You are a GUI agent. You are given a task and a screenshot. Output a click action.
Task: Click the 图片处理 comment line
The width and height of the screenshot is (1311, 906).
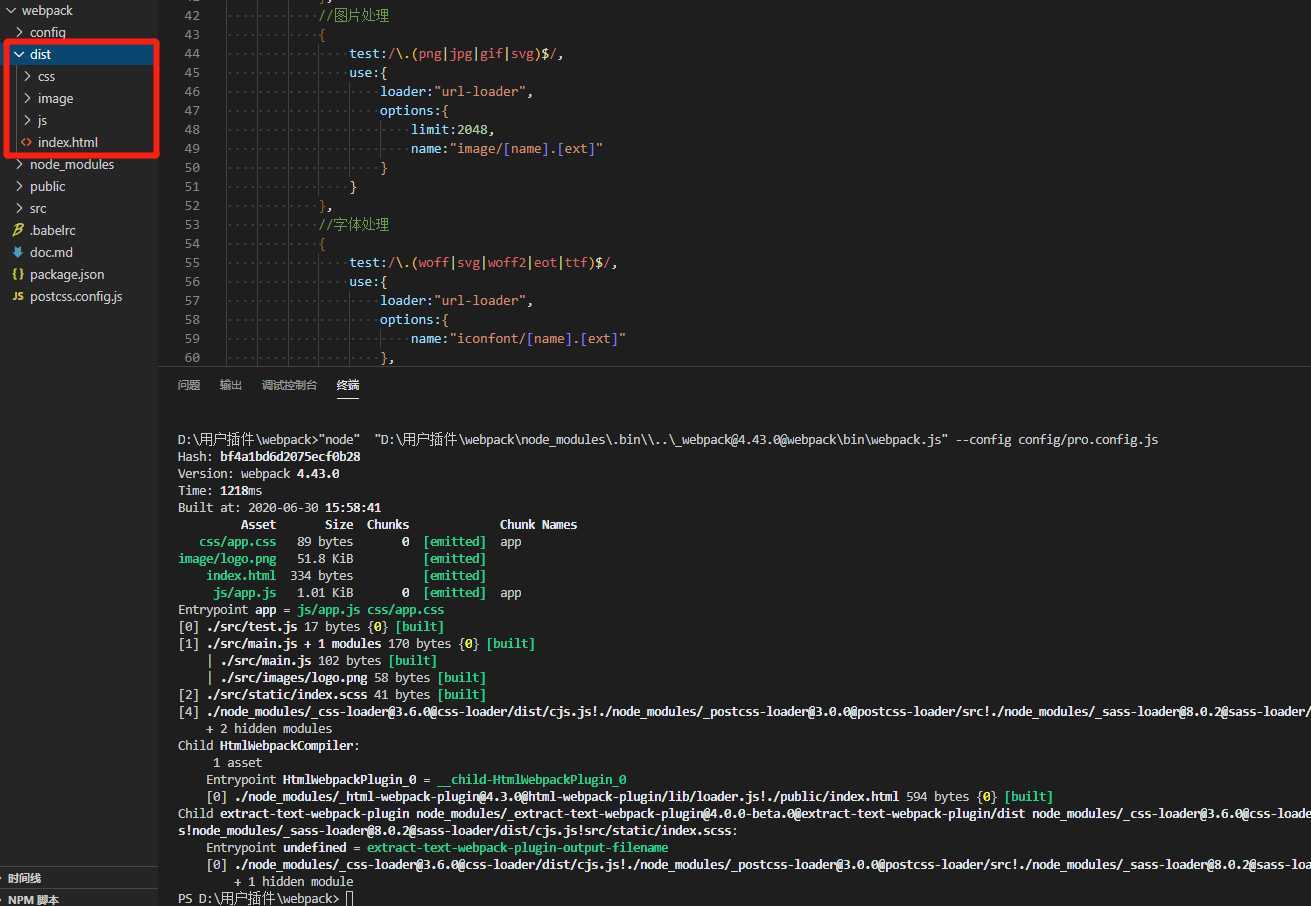(354, 16)
